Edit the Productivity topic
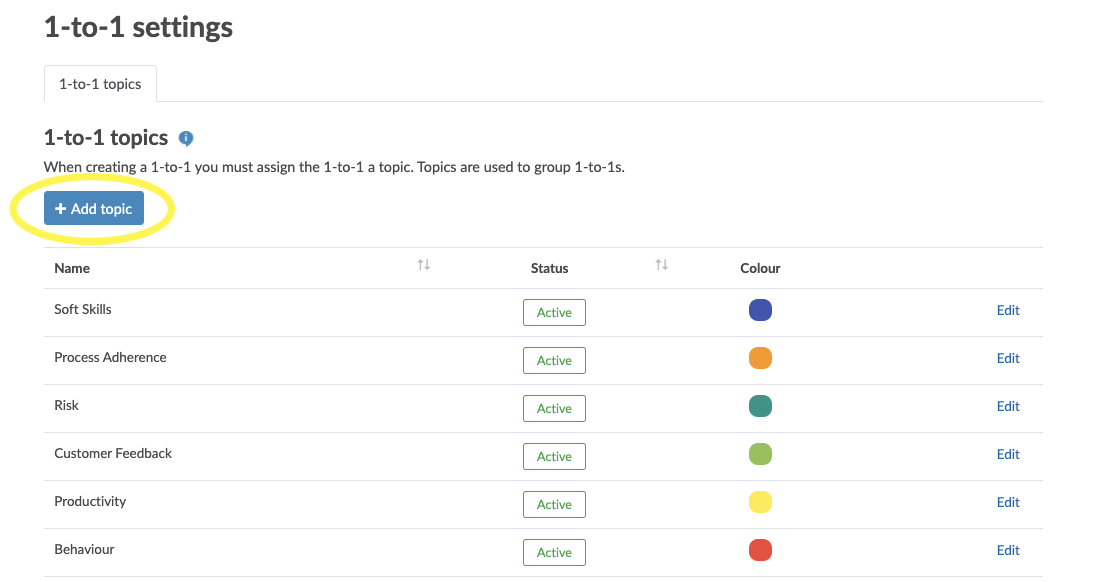 pos(1008,502)
